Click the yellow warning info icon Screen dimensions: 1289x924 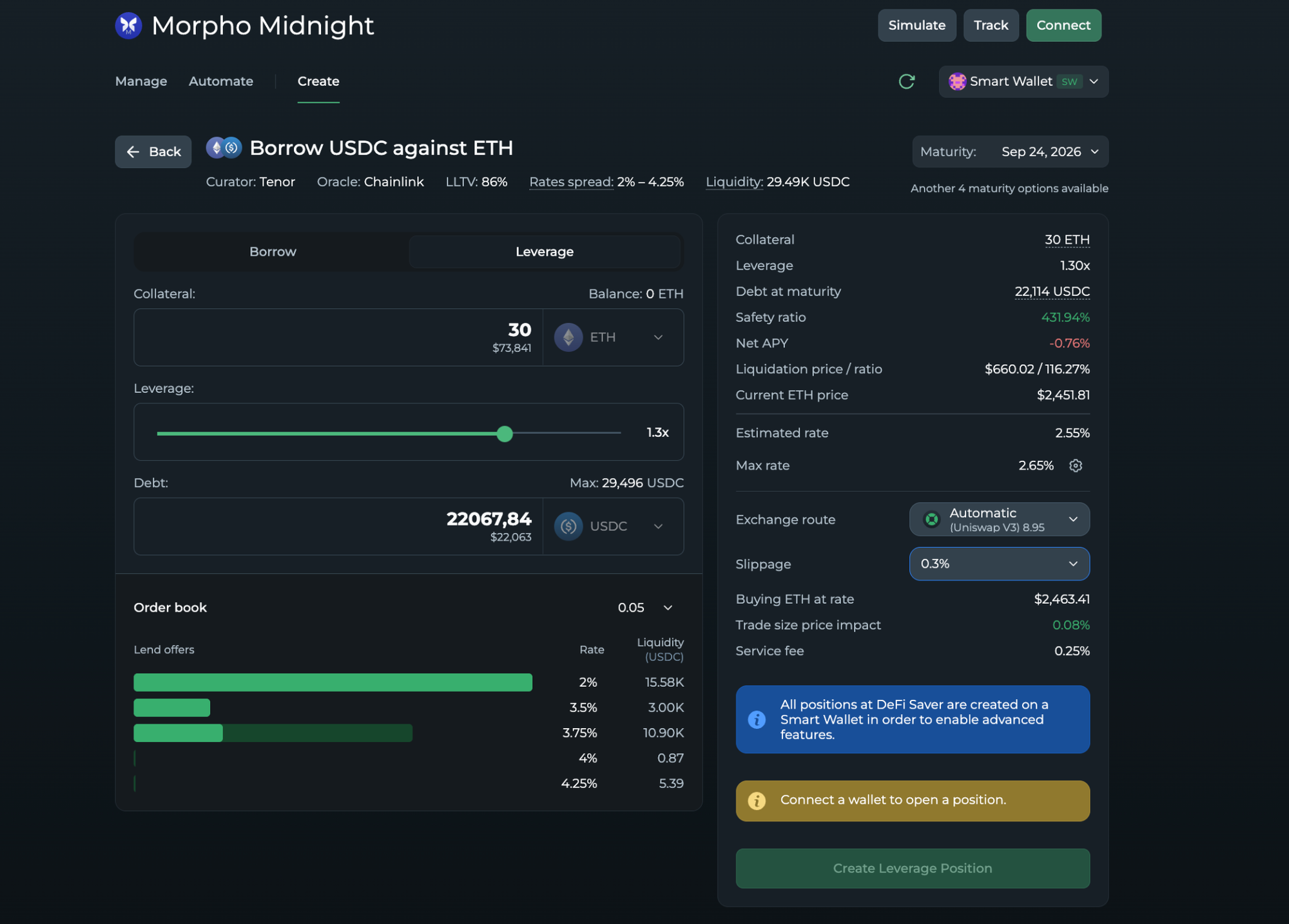click(x=757, y=800)
